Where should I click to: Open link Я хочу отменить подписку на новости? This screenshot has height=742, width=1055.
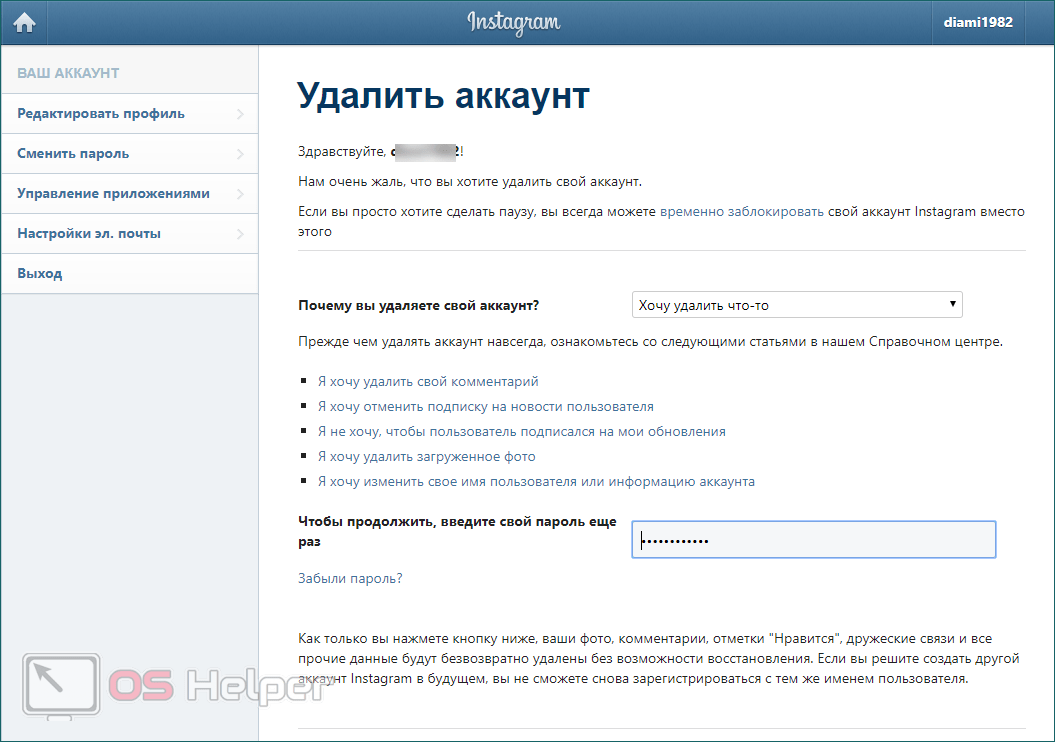click(486, 406)
